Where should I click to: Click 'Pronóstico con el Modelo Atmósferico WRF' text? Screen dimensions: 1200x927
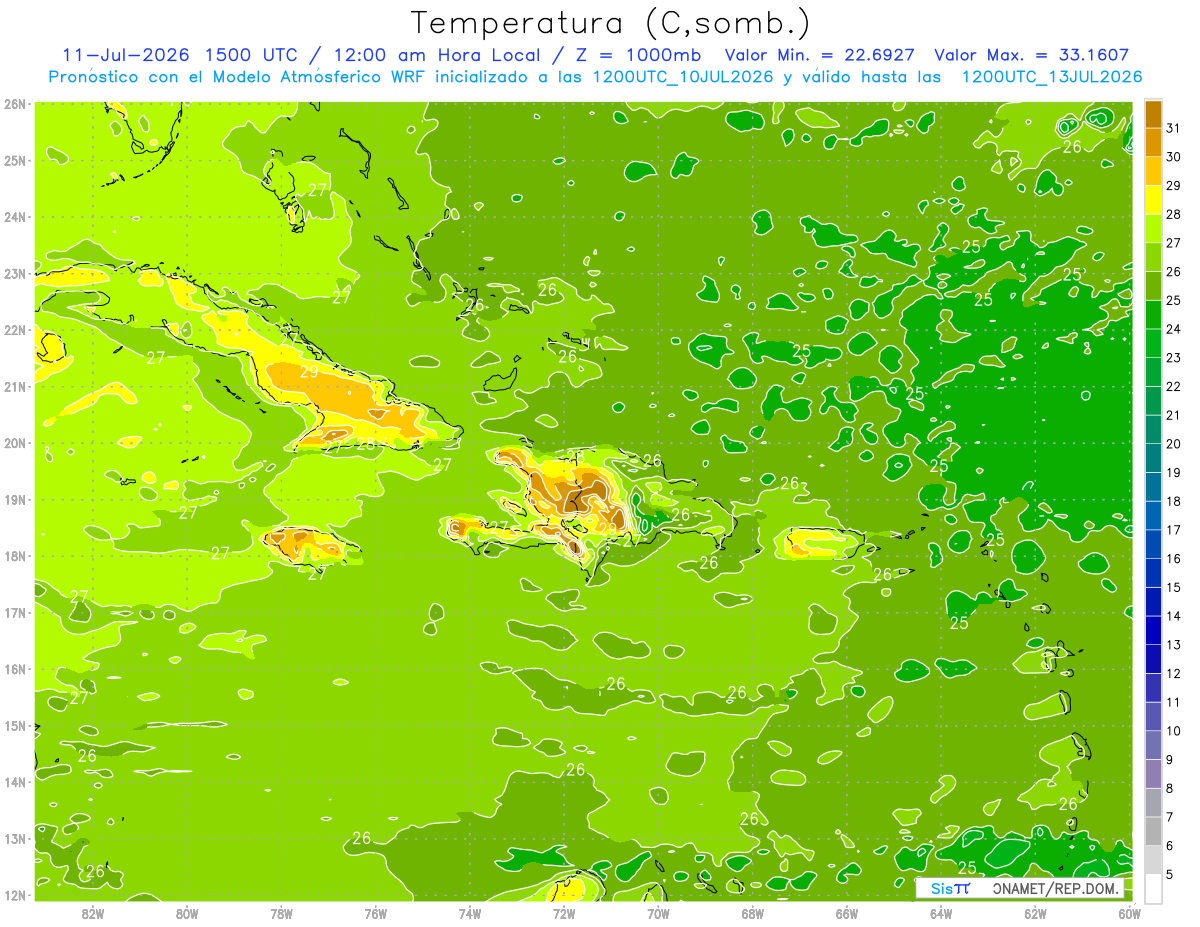pyautogui.click(x=237, y=77)
